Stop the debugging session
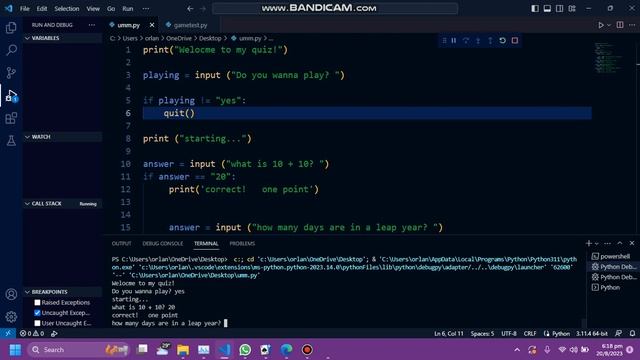 point(515,40)
